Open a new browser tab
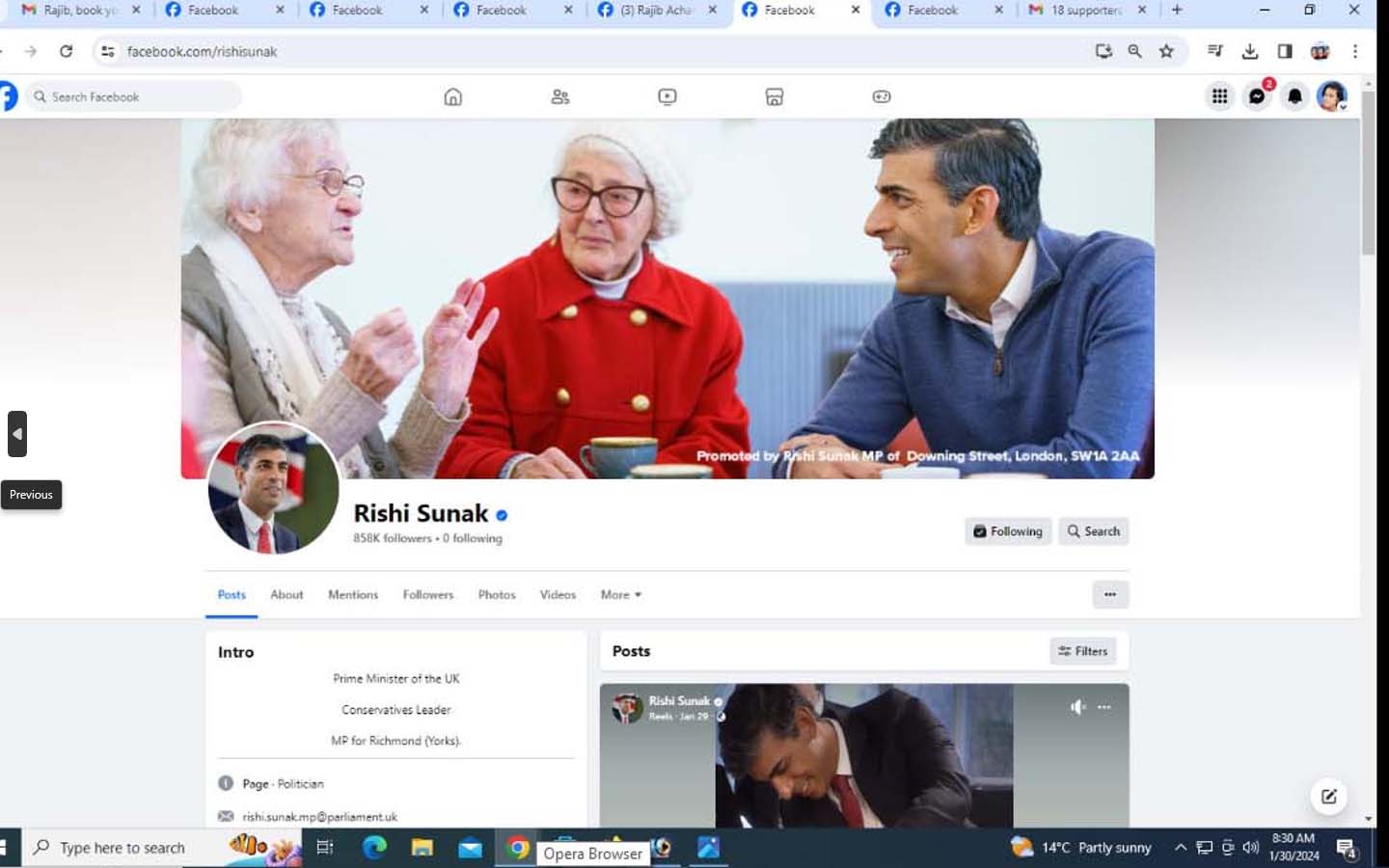Image resolution: width=1389 pixels, height=868 pixels. pyautogui.click(x=1177, y=10)
